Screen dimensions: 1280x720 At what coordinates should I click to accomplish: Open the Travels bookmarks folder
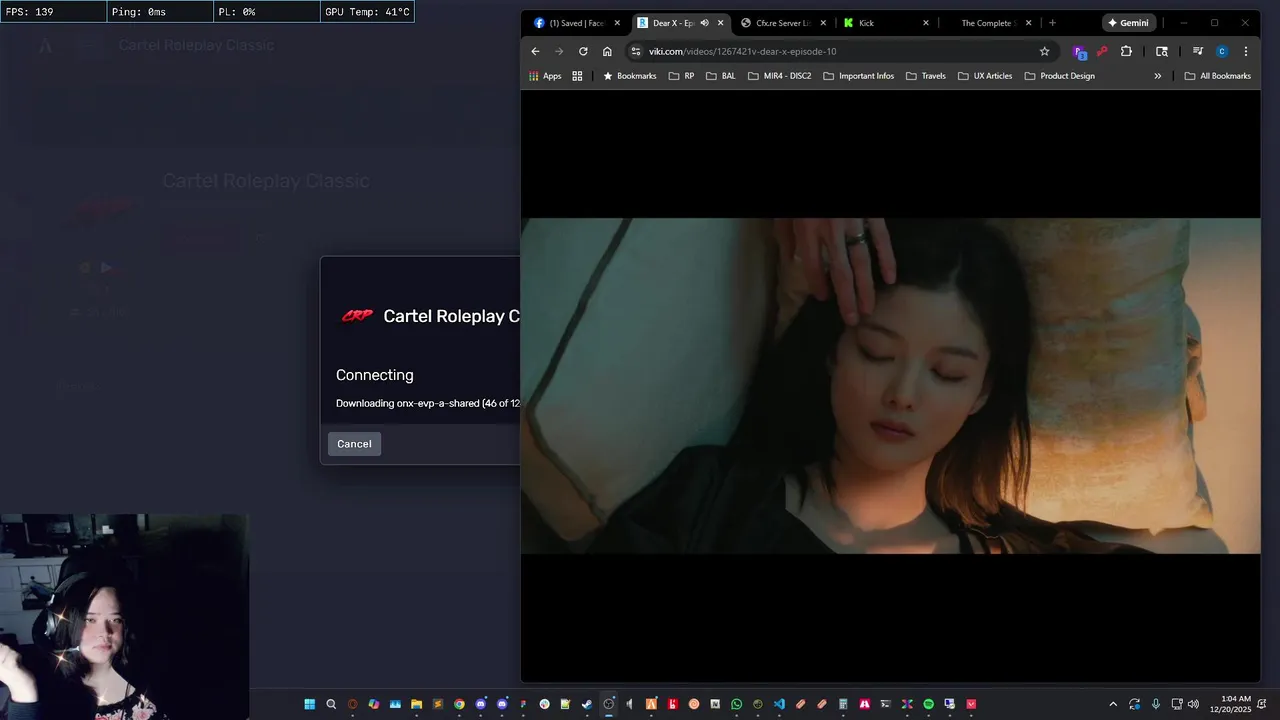pyautogui.click(x=925, y=76)
